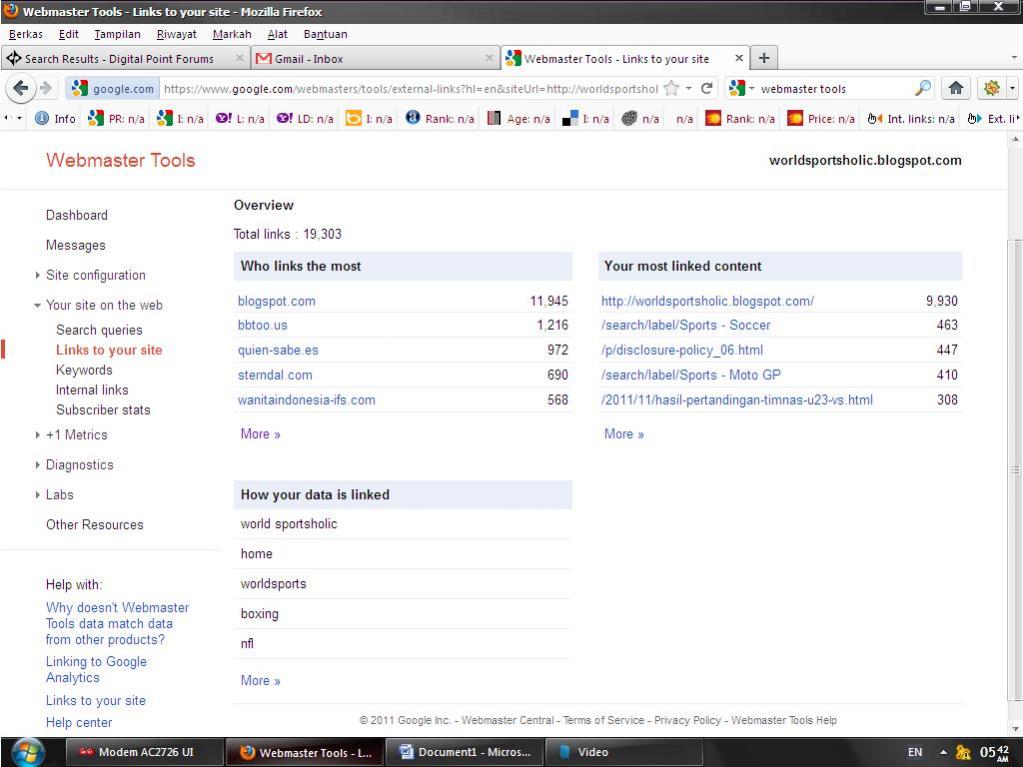Open 'Linking to Google Analytics' help link
The image size is (1023, 767).
coord(96,670)
